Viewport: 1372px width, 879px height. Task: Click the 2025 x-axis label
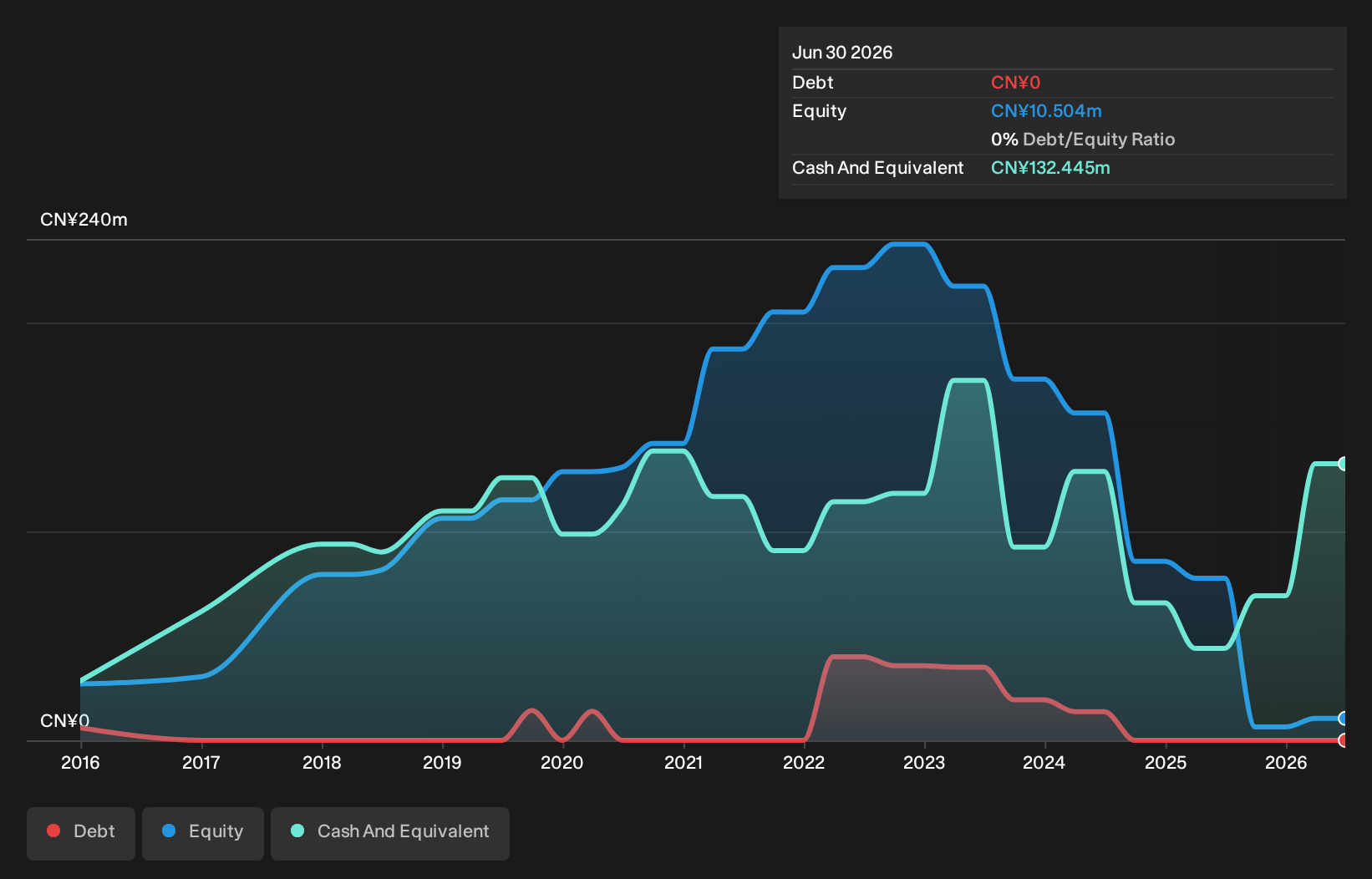pyautogui.click(x=1166, y=763)
